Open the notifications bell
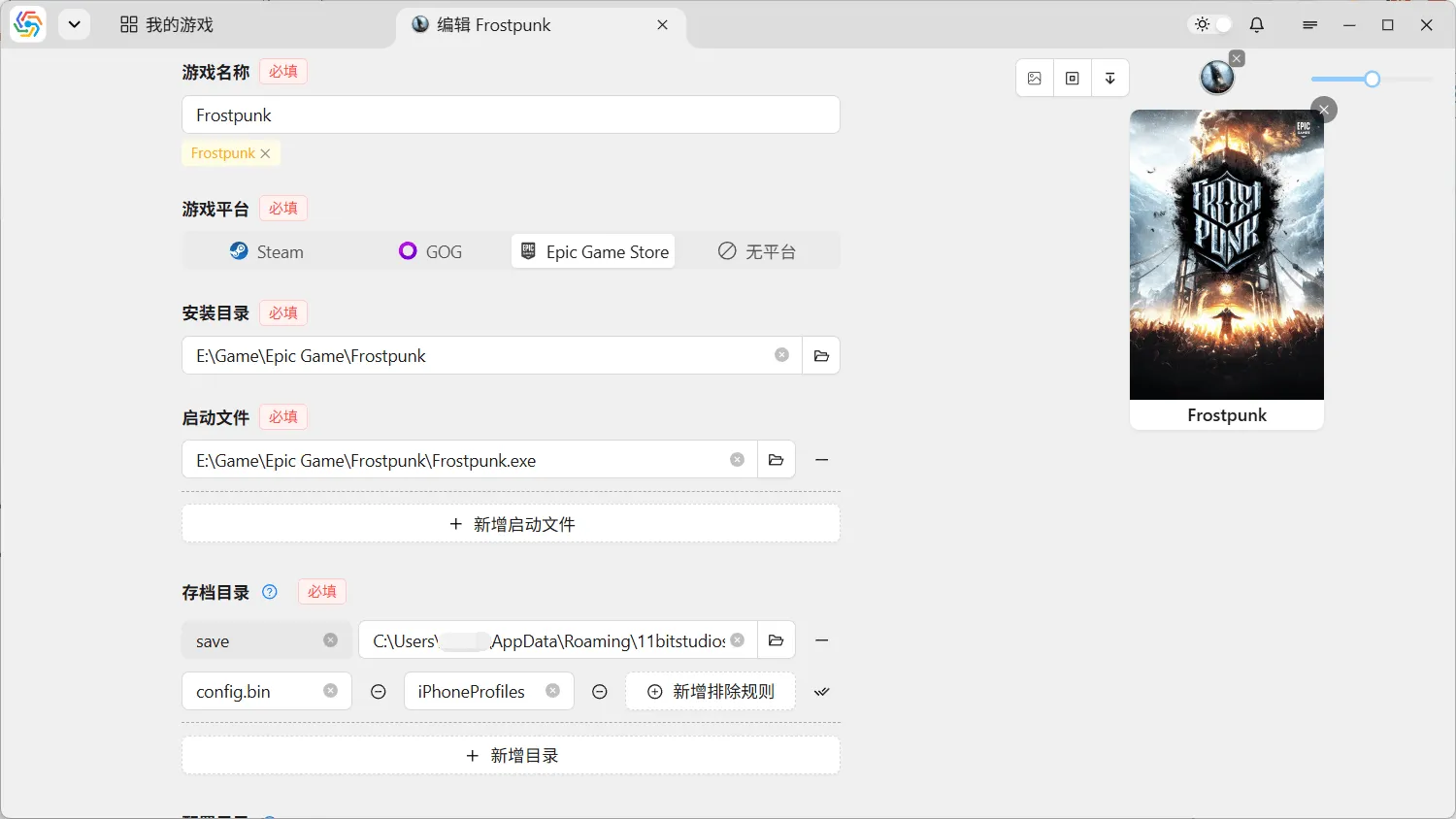The height and width of the screenshot is (819, 1456). tap(1257, 25)
